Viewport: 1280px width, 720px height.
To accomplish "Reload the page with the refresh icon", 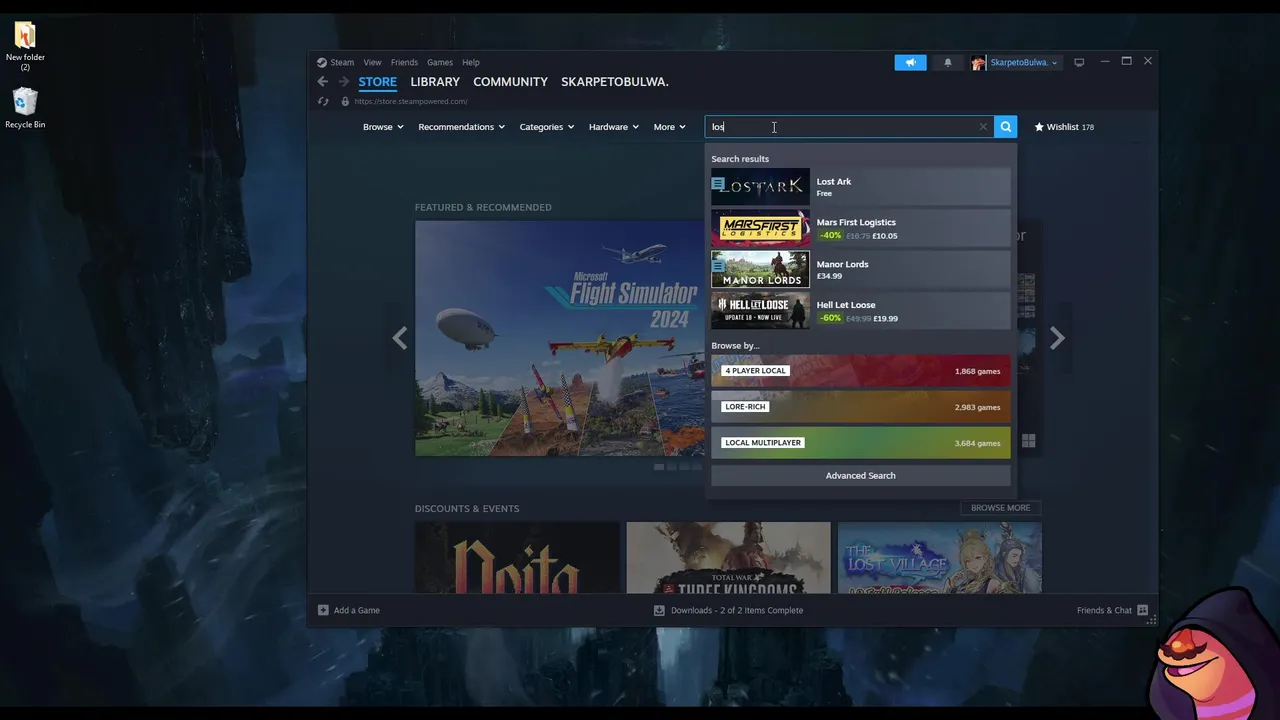I will pyautogui.click(x=323, y=101).
